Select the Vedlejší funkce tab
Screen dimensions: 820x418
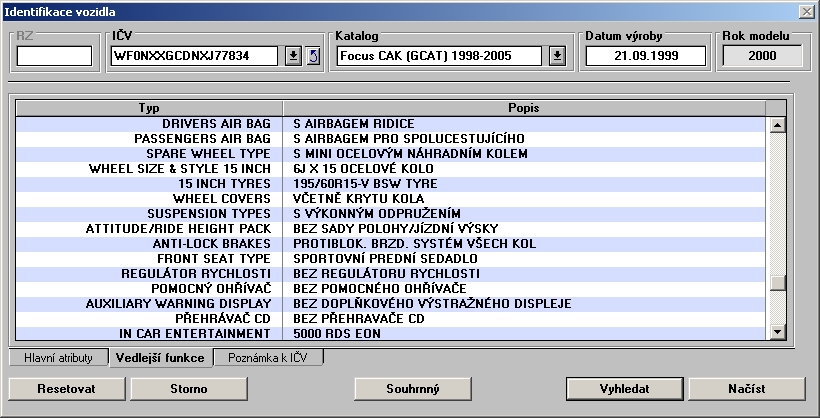point(159,357)
